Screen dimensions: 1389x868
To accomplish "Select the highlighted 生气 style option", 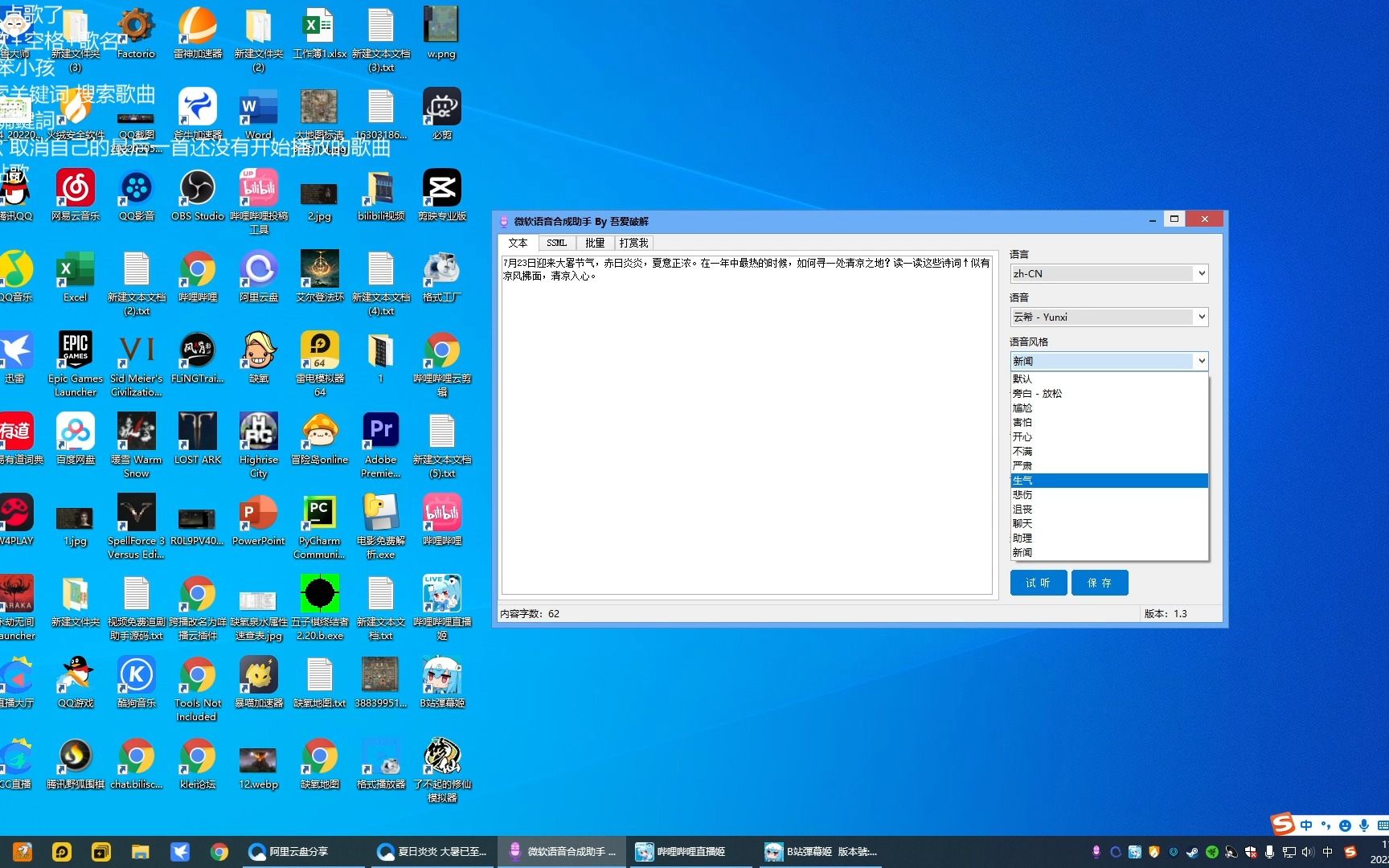I will click(x=1109, y=480).
